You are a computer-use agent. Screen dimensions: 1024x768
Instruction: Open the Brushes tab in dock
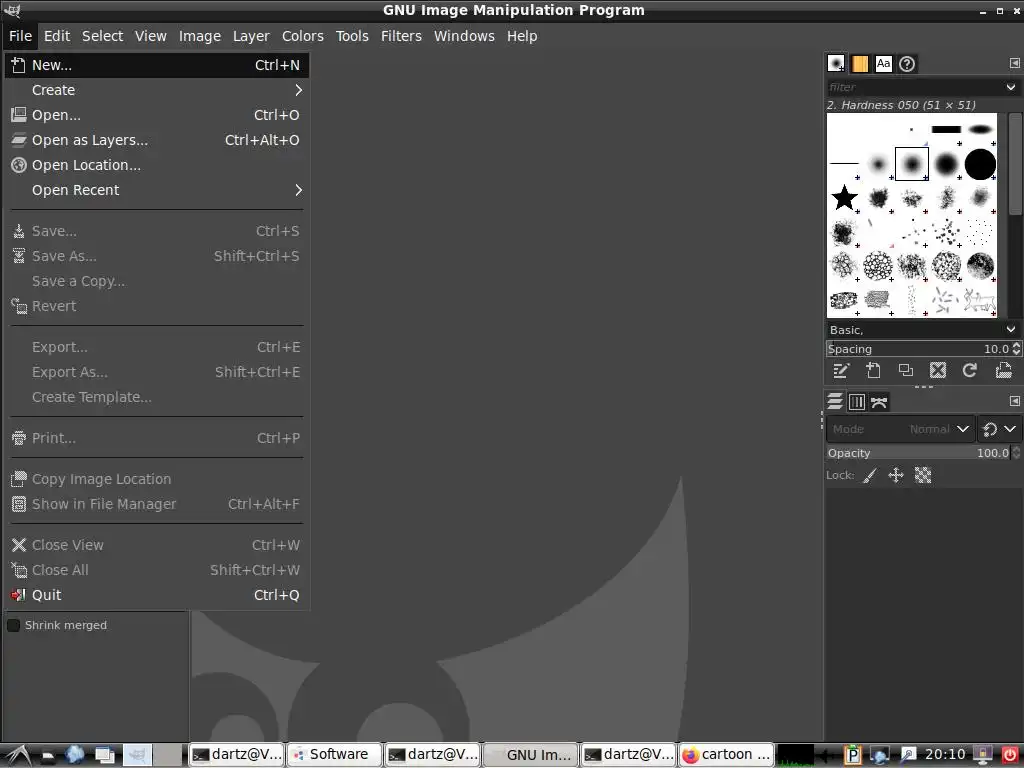pyautogui.click(x=836, y=63)
